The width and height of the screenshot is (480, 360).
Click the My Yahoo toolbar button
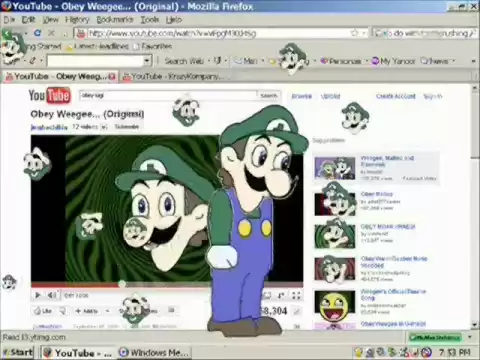(393, 61)
